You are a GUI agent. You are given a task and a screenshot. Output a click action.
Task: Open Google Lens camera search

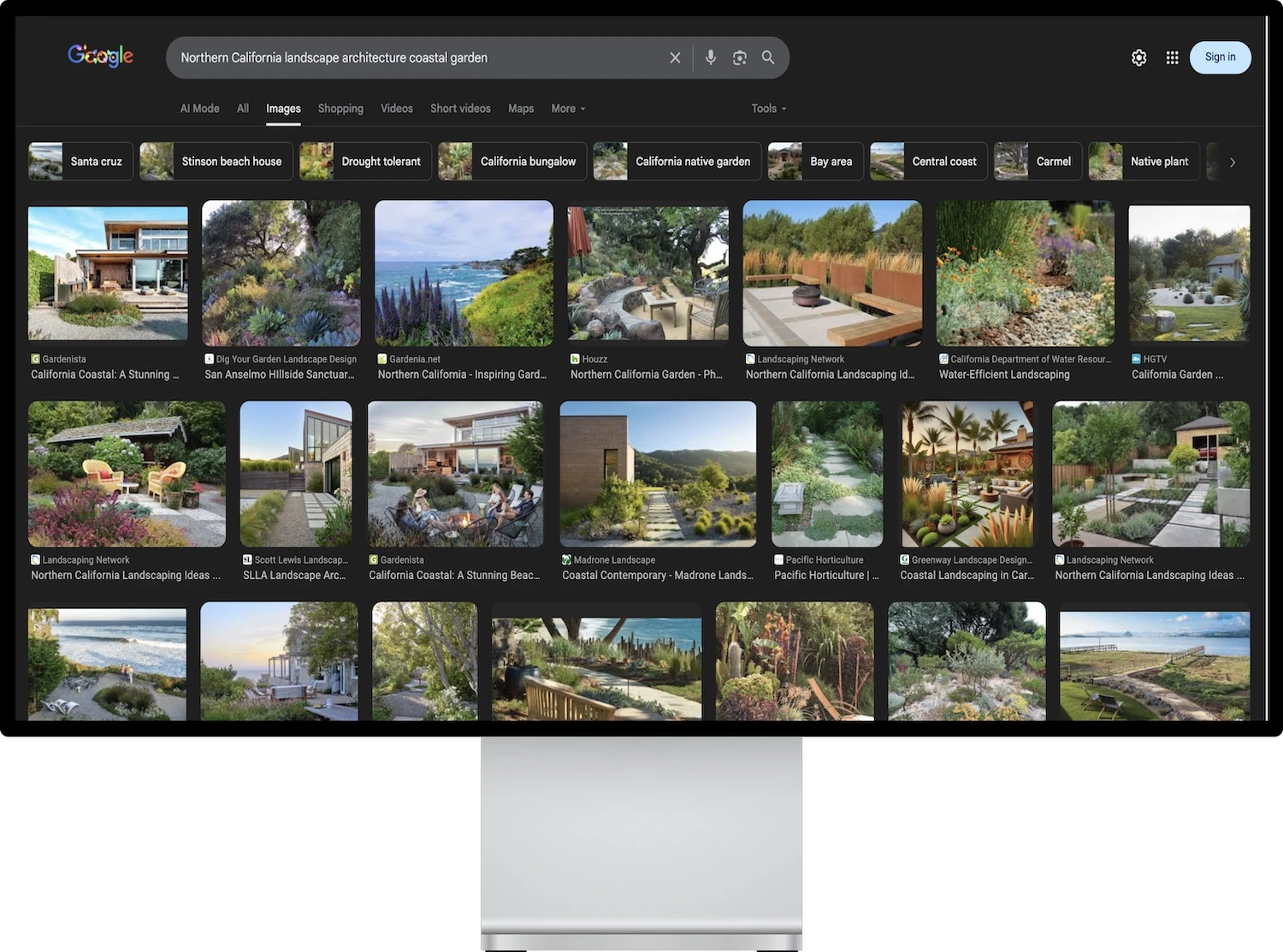pos(739,57)
